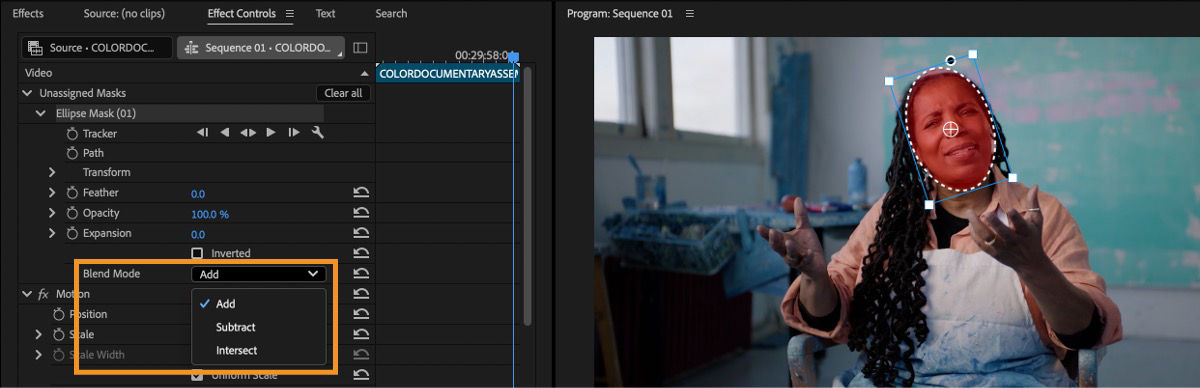Toggle the Uniform Scale checkbox
This screenshot has width=1200, height=388.
point(197,376)
